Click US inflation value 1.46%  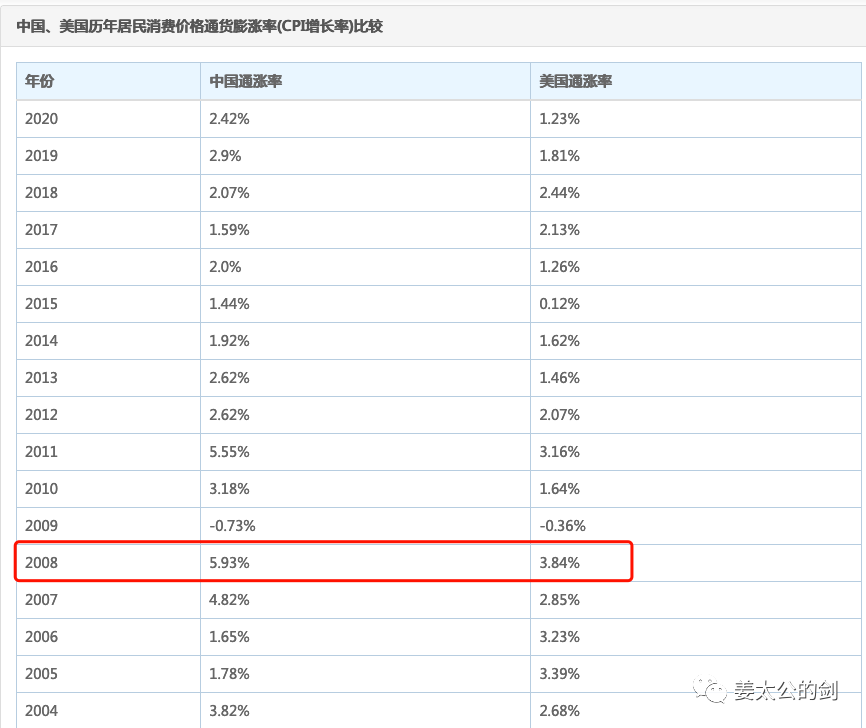[x=559, y=378]
